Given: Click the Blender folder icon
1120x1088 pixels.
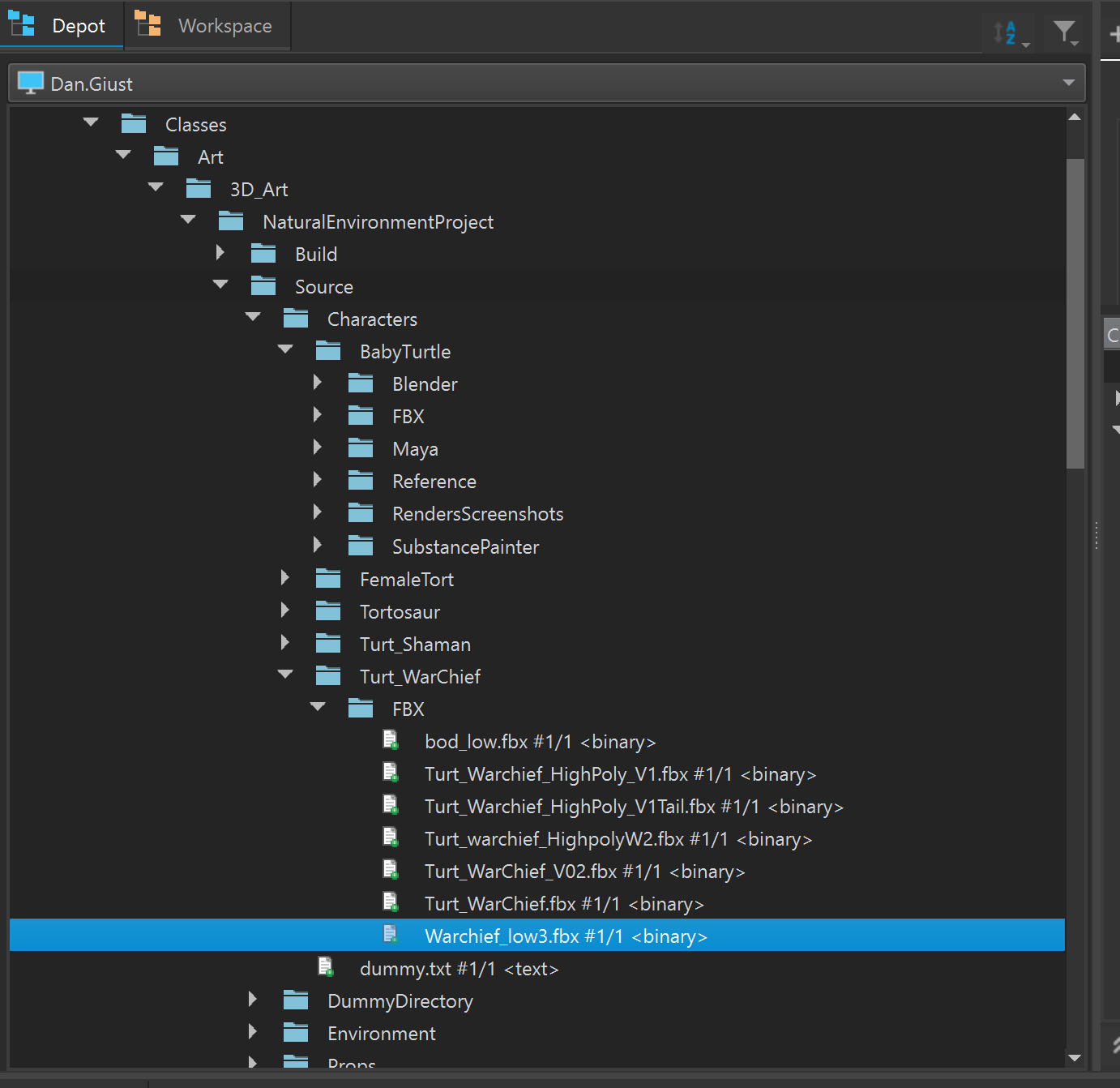Looking at the screenshot, I should click(361, 383).
